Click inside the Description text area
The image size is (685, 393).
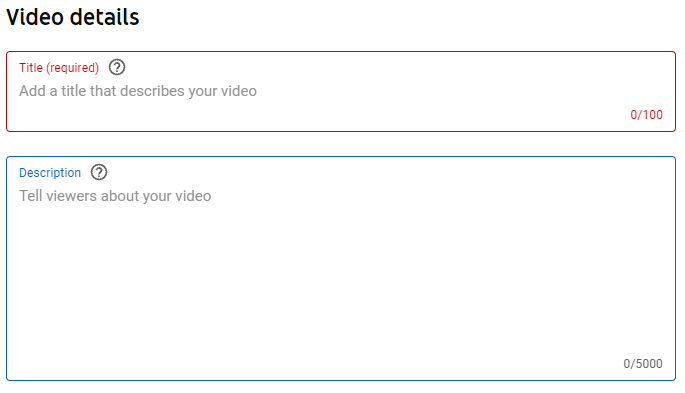coord(341,269)
